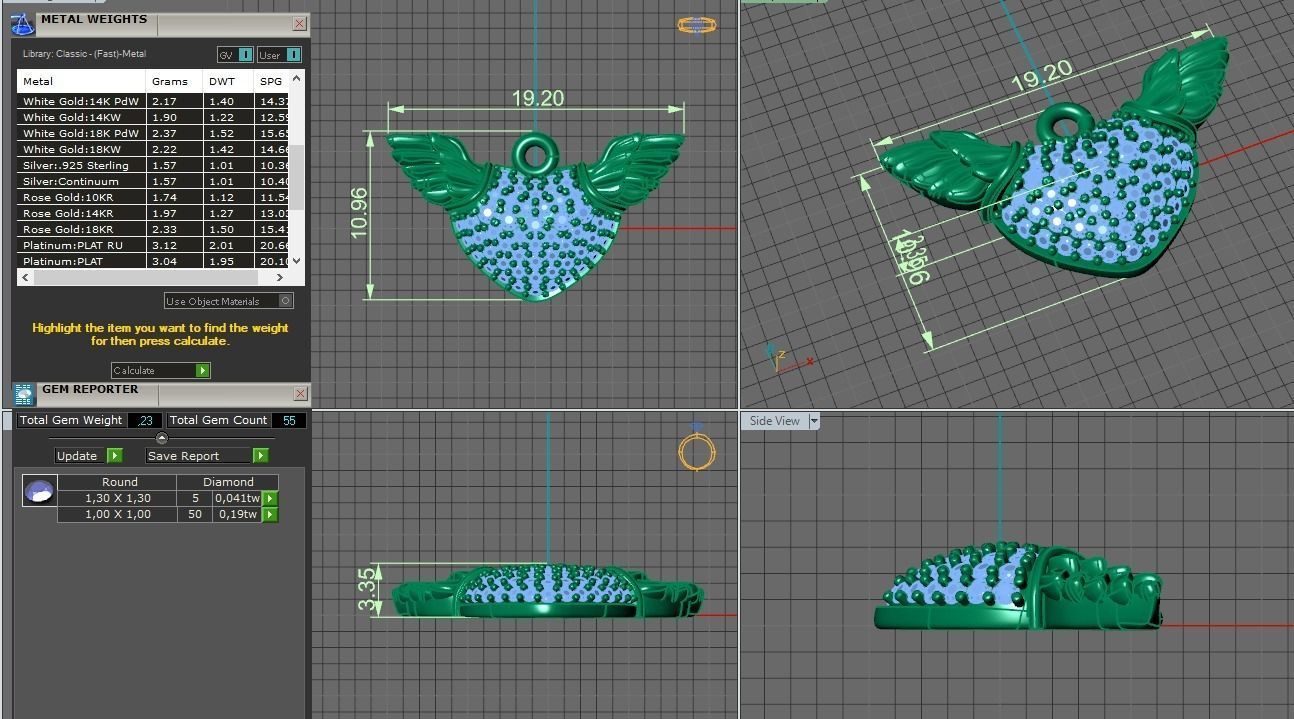Click the 1,30 X 1,30 size cell
The width and height of the screenshot is (1294, 719).
point(118,498)
